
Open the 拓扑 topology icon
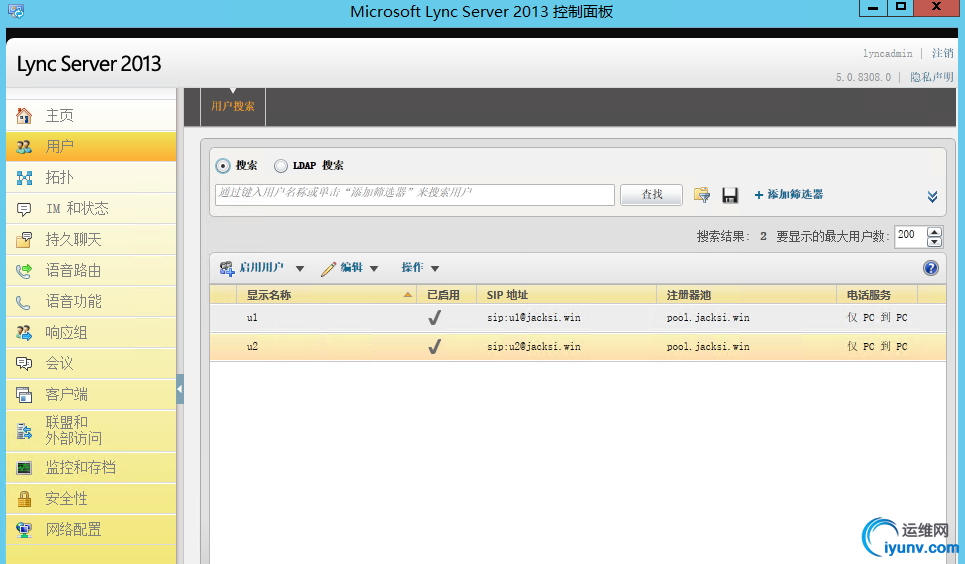(x=24, y=178)
